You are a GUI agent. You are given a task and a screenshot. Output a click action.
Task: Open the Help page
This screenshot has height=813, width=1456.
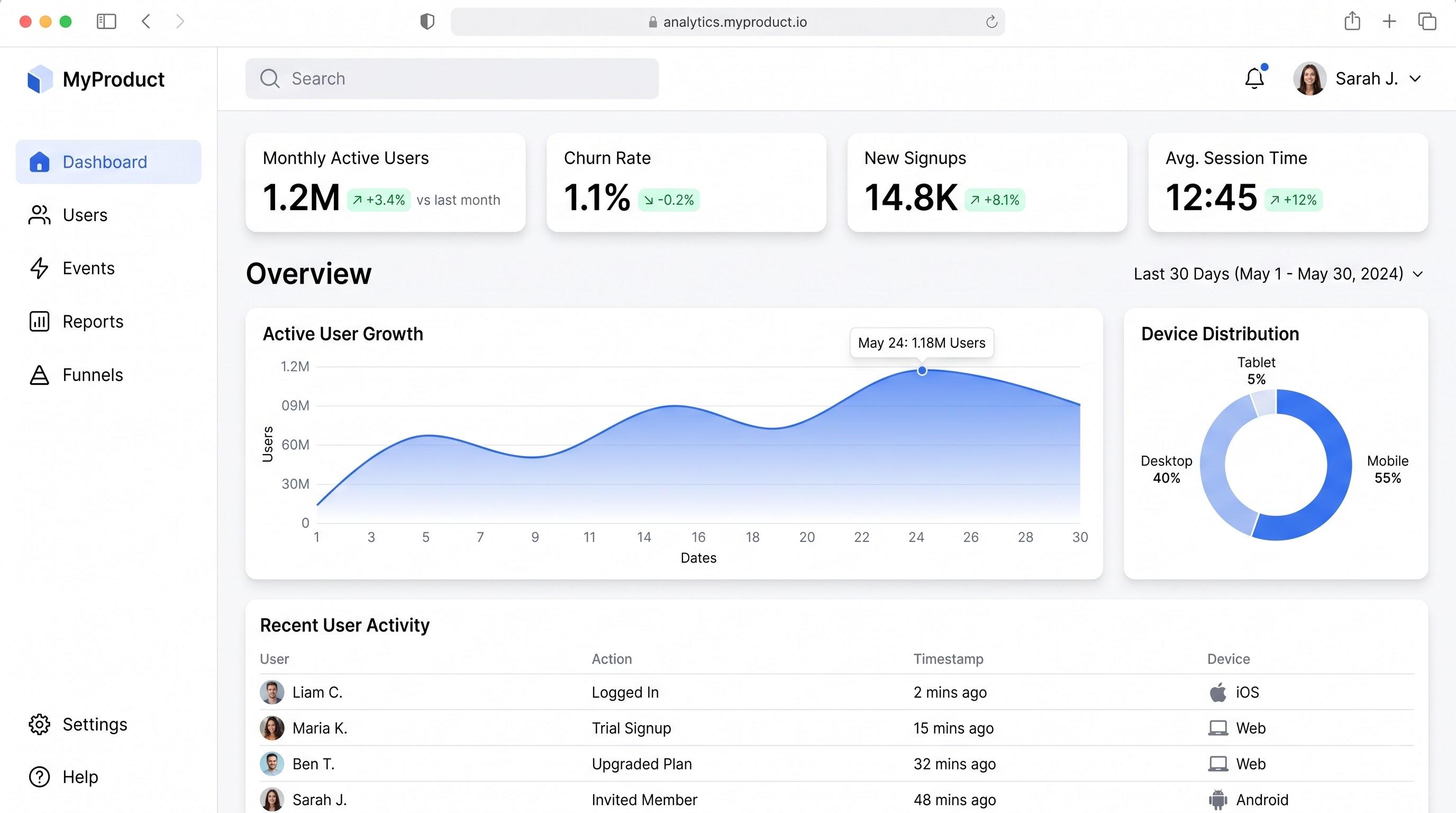(x=63, y=777)
